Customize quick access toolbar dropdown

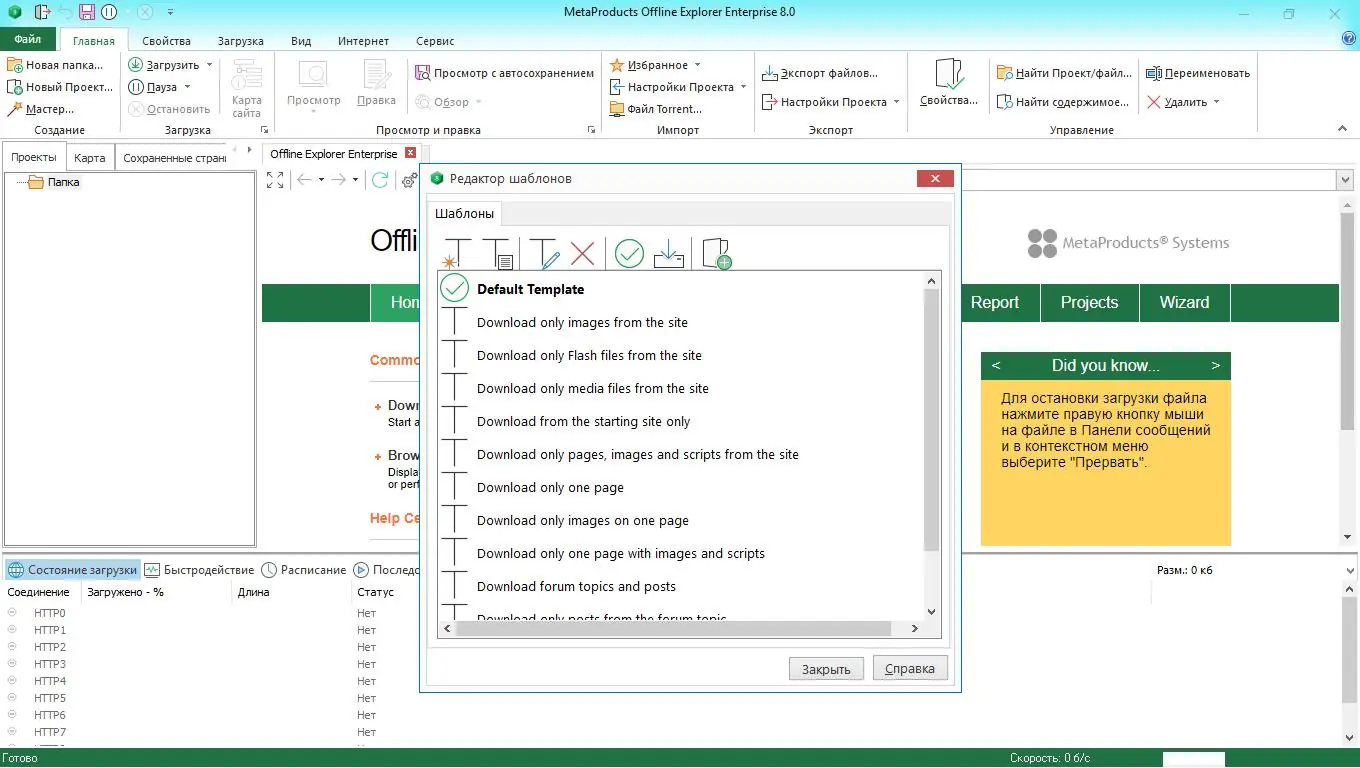click(170, 13)
